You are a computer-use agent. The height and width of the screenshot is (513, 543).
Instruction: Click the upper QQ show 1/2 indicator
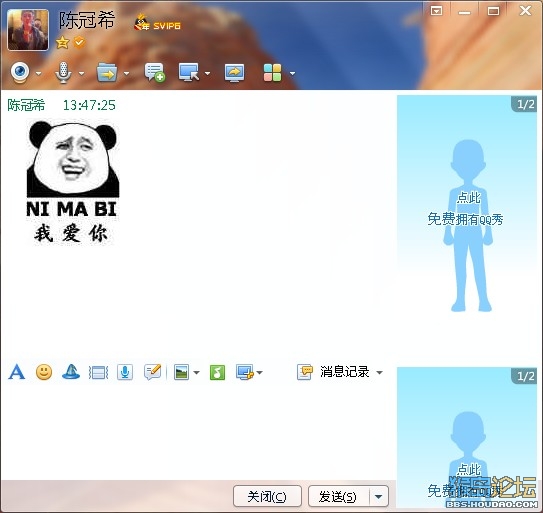[x=525, y=104]
